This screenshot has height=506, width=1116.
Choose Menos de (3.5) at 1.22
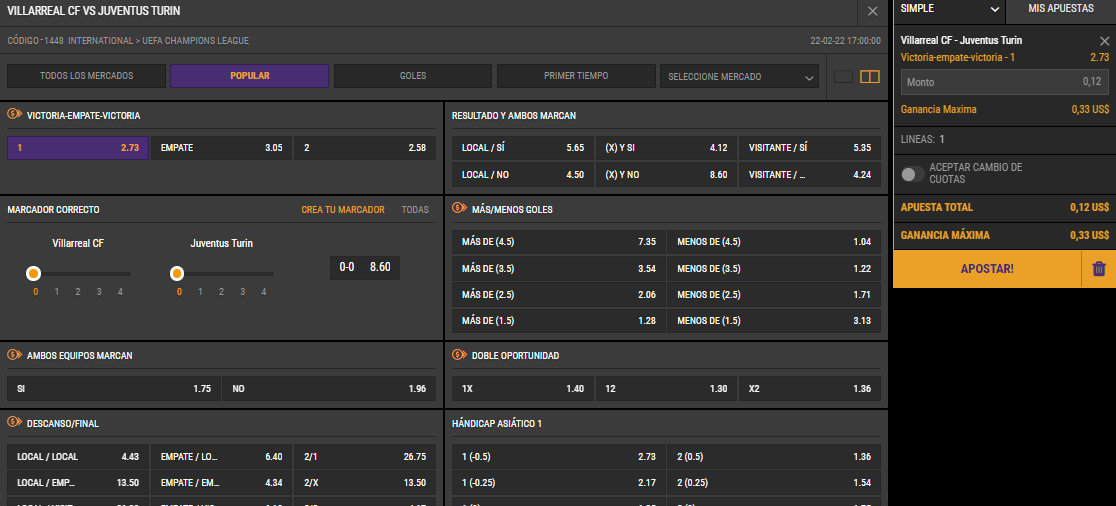(774, 268)
